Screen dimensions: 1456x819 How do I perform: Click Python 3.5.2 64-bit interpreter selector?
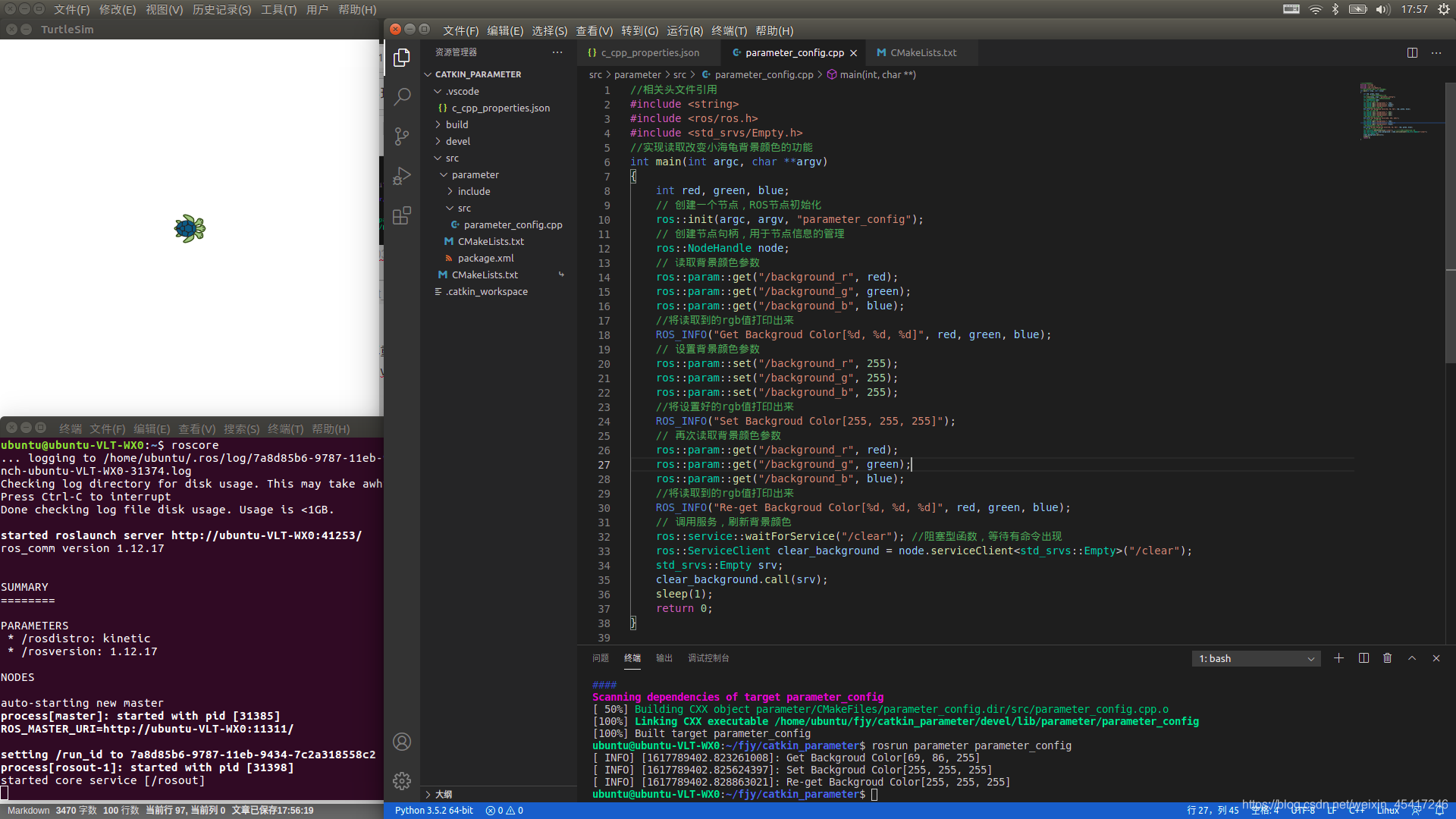click(434, 811)
